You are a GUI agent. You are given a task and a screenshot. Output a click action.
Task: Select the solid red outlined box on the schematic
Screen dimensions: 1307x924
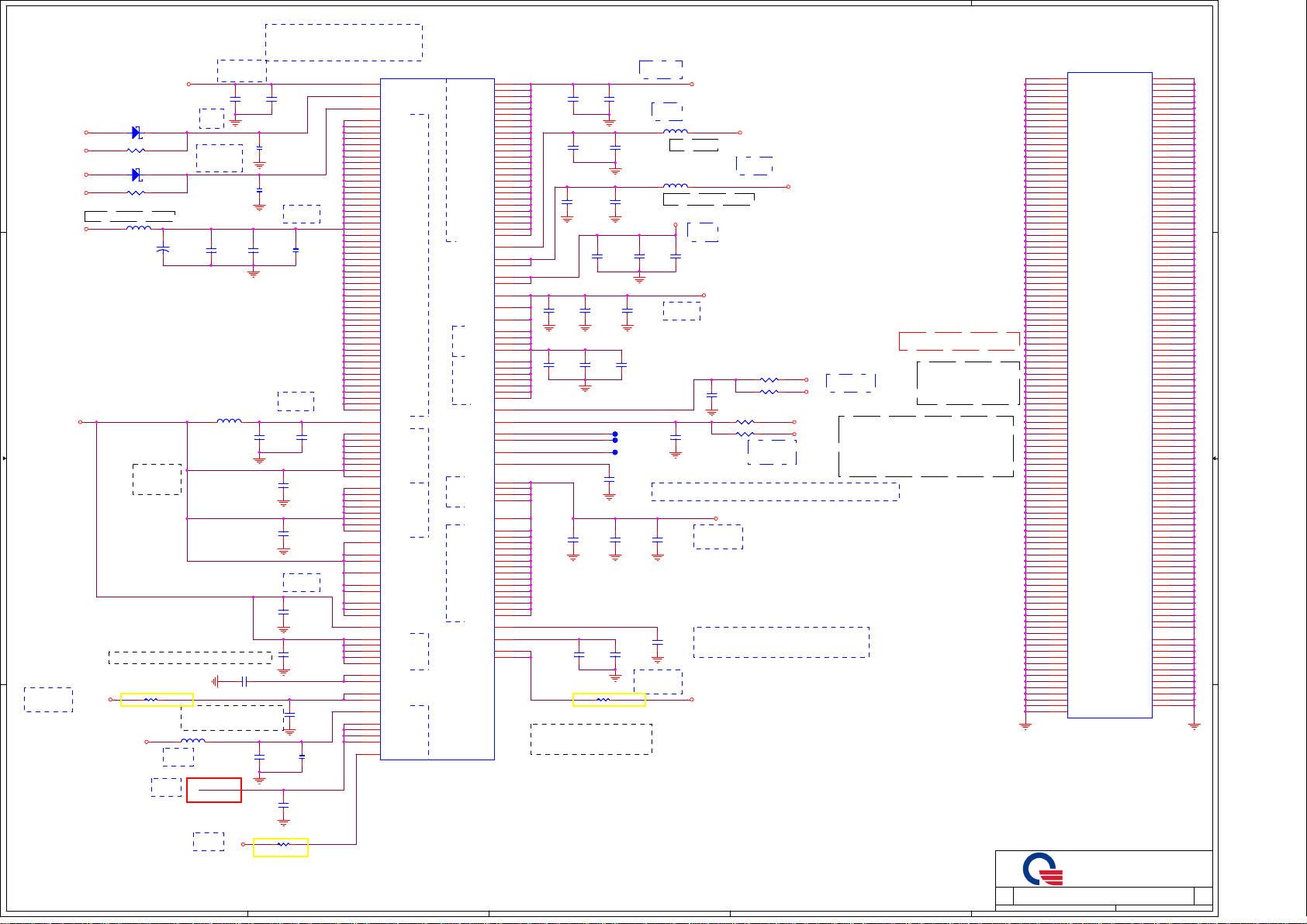[214, 790]
